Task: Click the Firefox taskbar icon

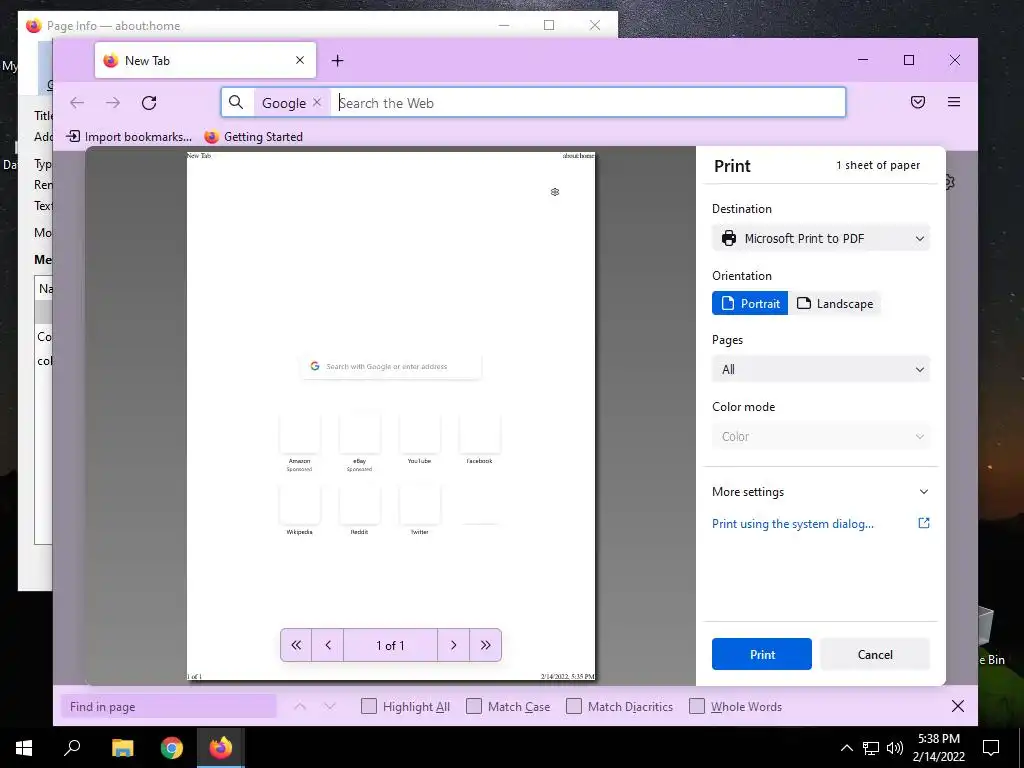Action: tap(221, 748)
